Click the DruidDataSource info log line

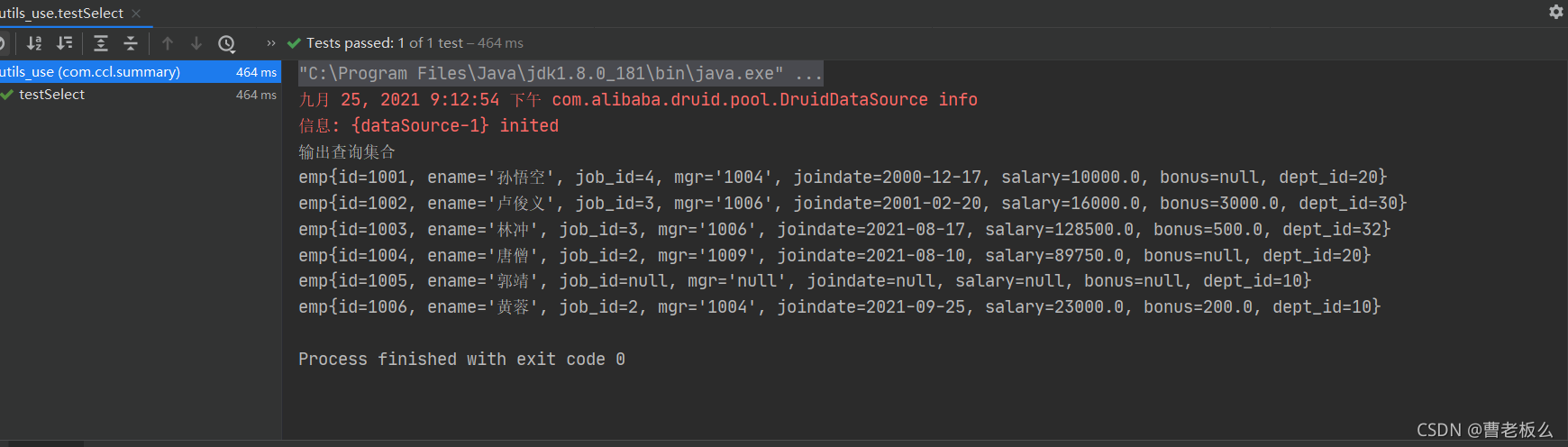click(x=638, y=100)
